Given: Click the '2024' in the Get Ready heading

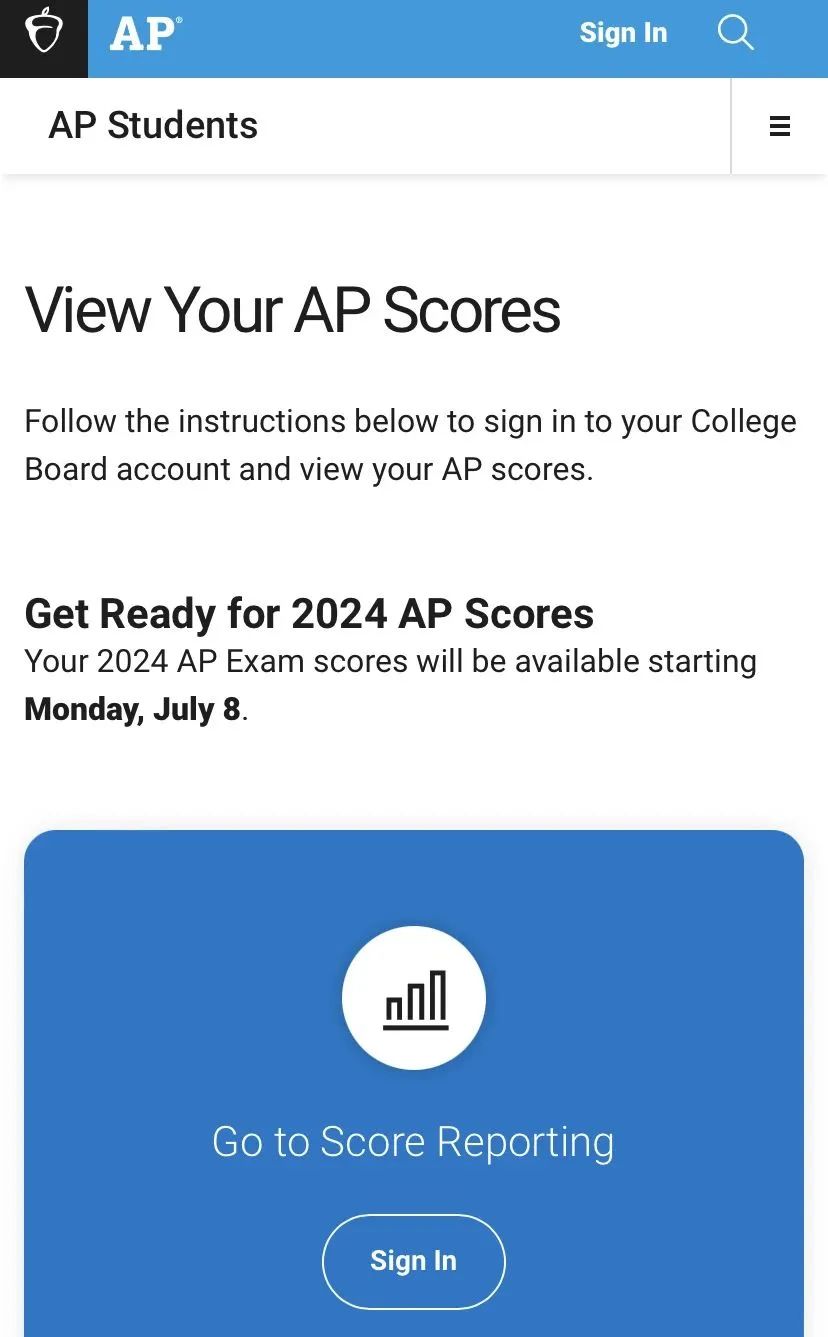Looking at the screenshot, I should point(339,614).
